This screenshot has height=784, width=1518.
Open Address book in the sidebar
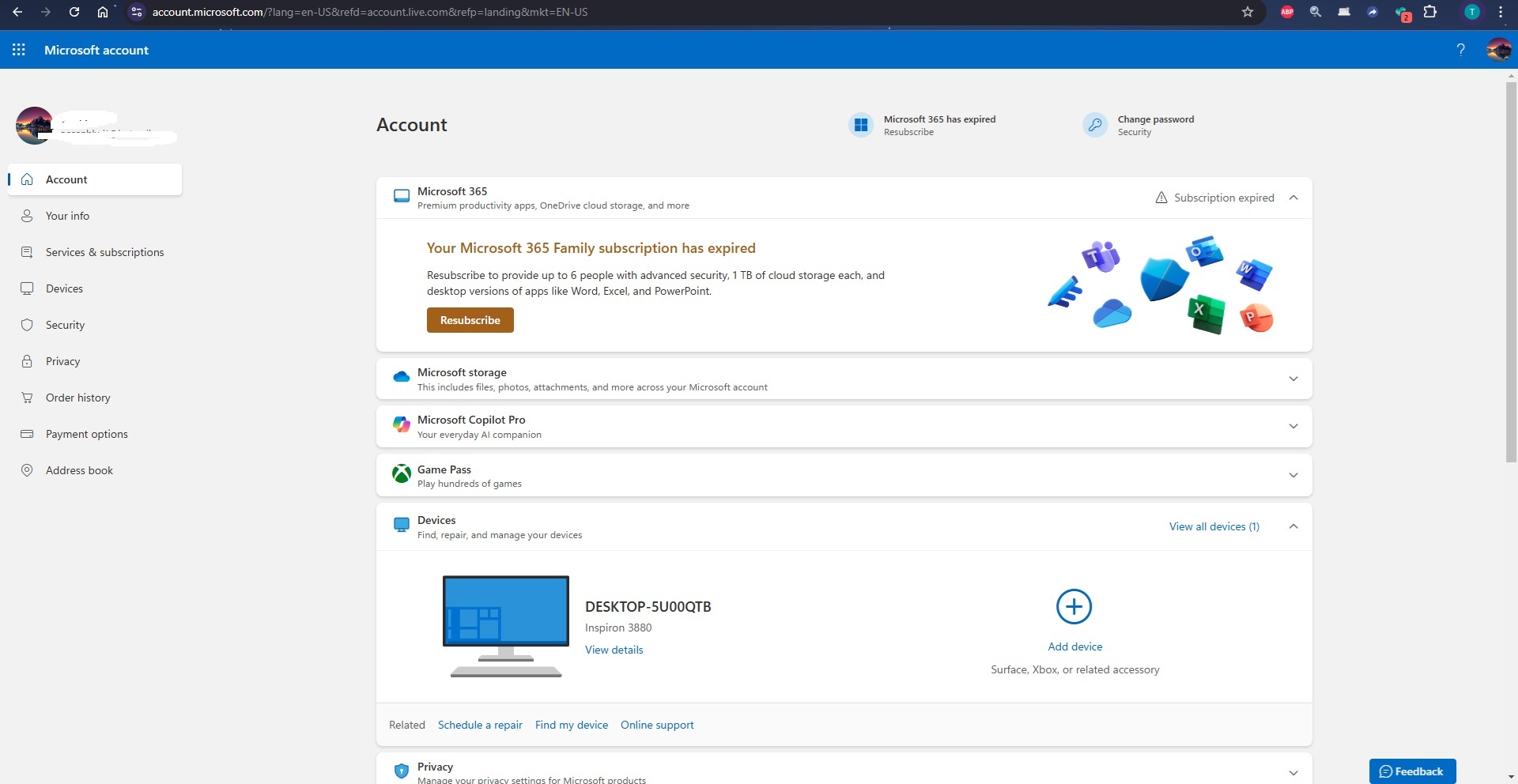tap(95, 470)
